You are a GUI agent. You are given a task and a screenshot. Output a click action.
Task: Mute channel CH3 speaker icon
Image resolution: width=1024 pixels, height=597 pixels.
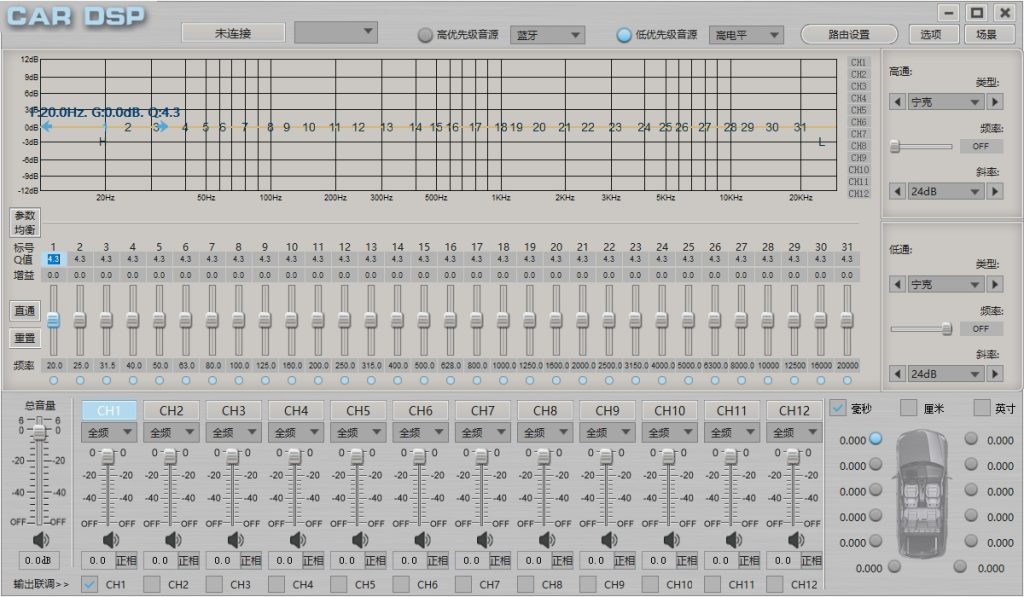(235, 540)
